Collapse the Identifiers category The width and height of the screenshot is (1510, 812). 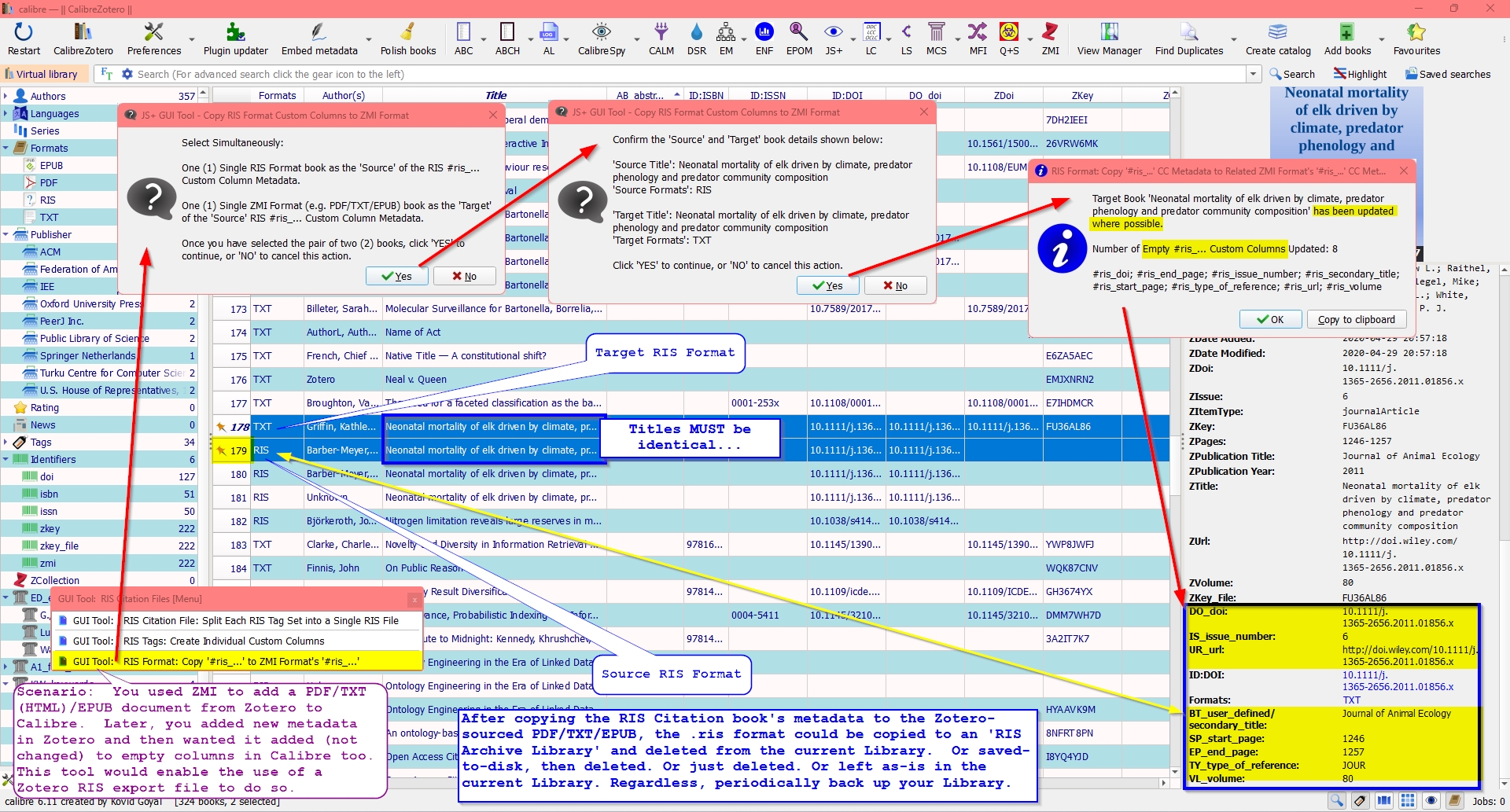pyautogui.click(x=6, y=459)
